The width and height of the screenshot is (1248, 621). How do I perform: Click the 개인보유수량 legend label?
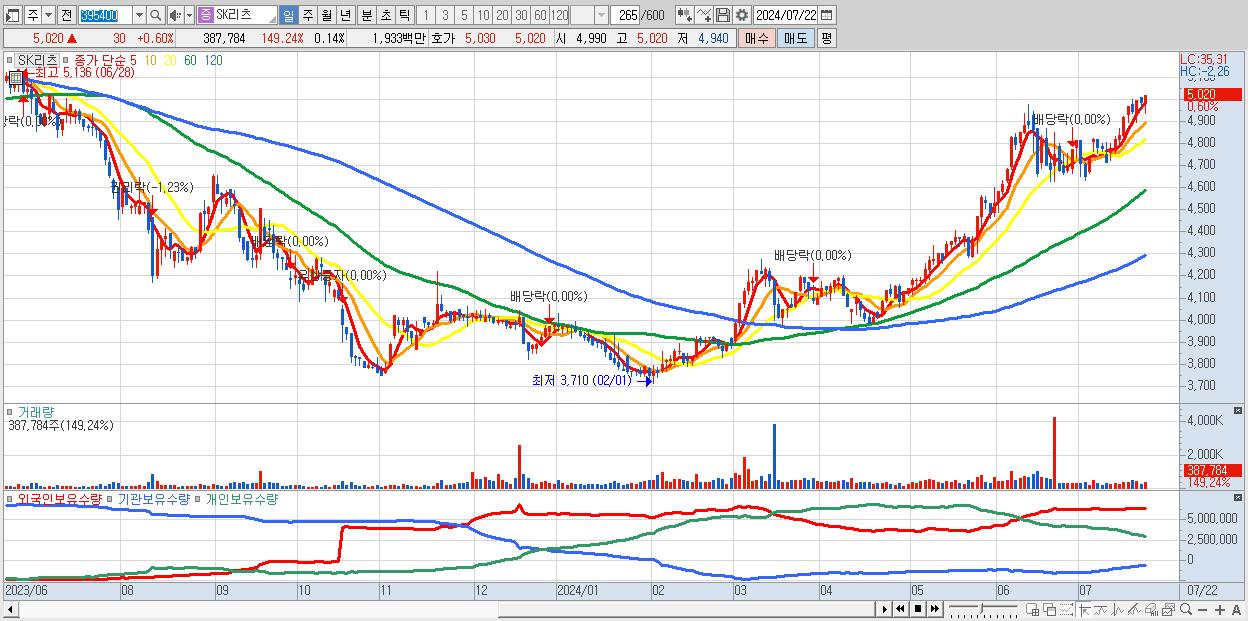(241, 498)
